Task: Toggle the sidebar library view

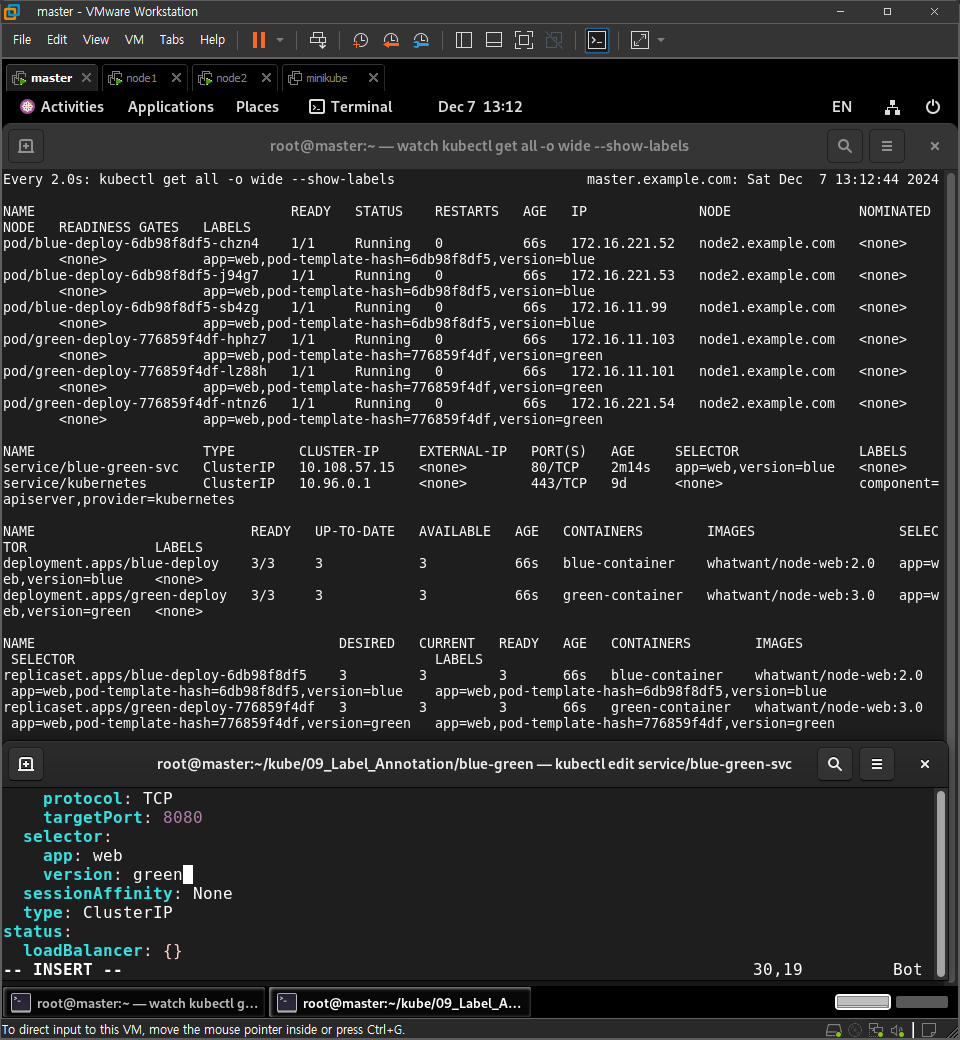Action: (464, 40)
